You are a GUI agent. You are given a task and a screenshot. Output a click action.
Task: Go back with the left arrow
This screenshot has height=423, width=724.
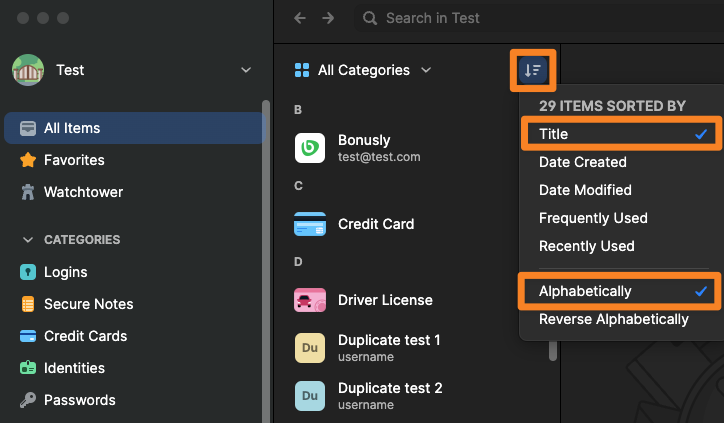[300, 18]
